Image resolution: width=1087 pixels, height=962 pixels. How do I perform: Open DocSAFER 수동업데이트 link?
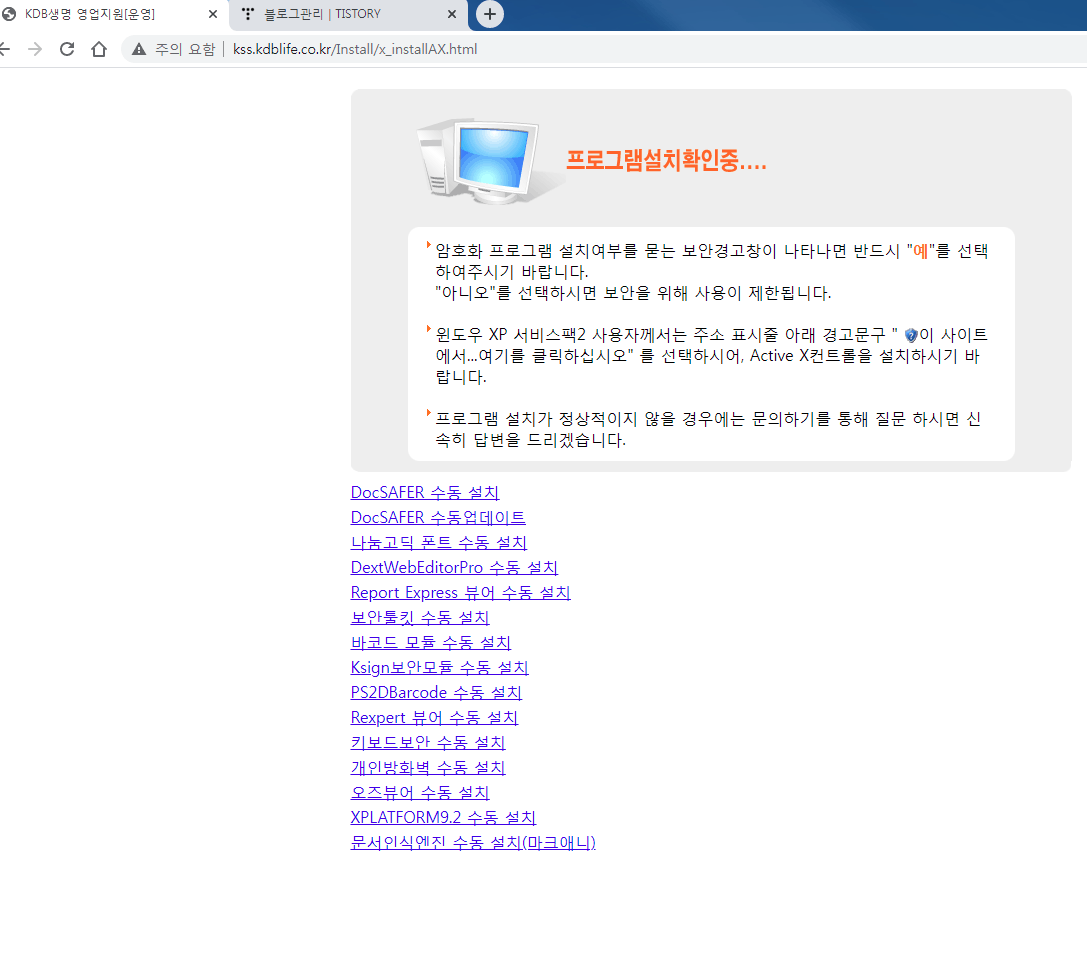coord(438,518)
